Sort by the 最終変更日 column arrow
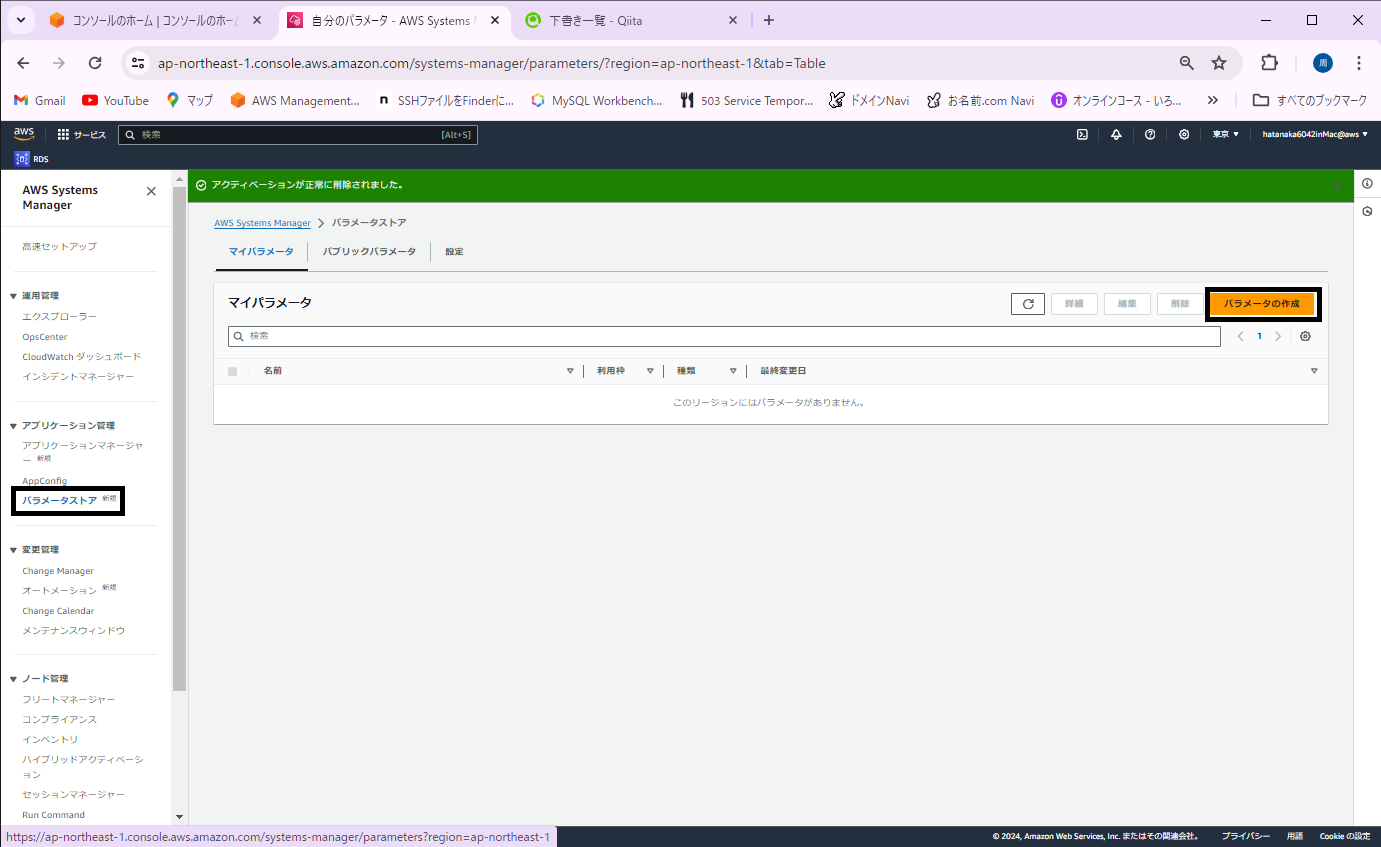 tap(1314, 371)
